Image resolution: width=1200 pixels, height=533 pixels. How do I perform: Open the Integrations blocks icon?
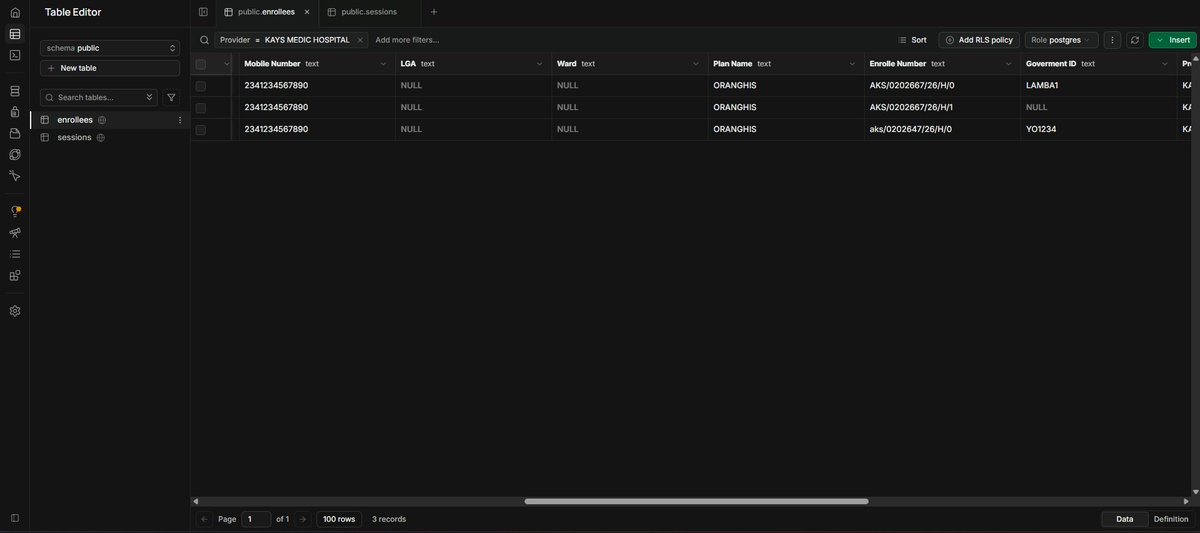(15, 275)
